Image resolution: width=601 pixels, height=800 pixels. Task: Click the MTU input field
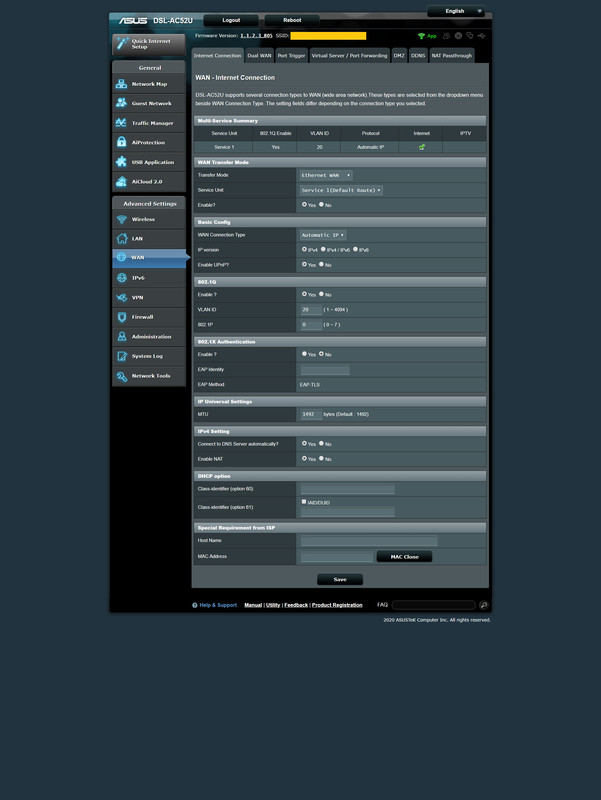point(311,414)
